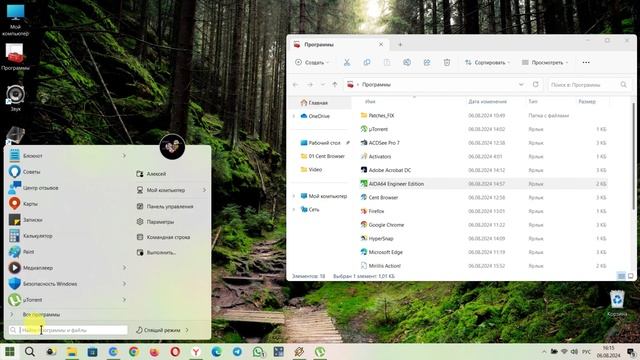Click the Поиск в: Программы search box
640x360 pixels.
click(589, 84)
